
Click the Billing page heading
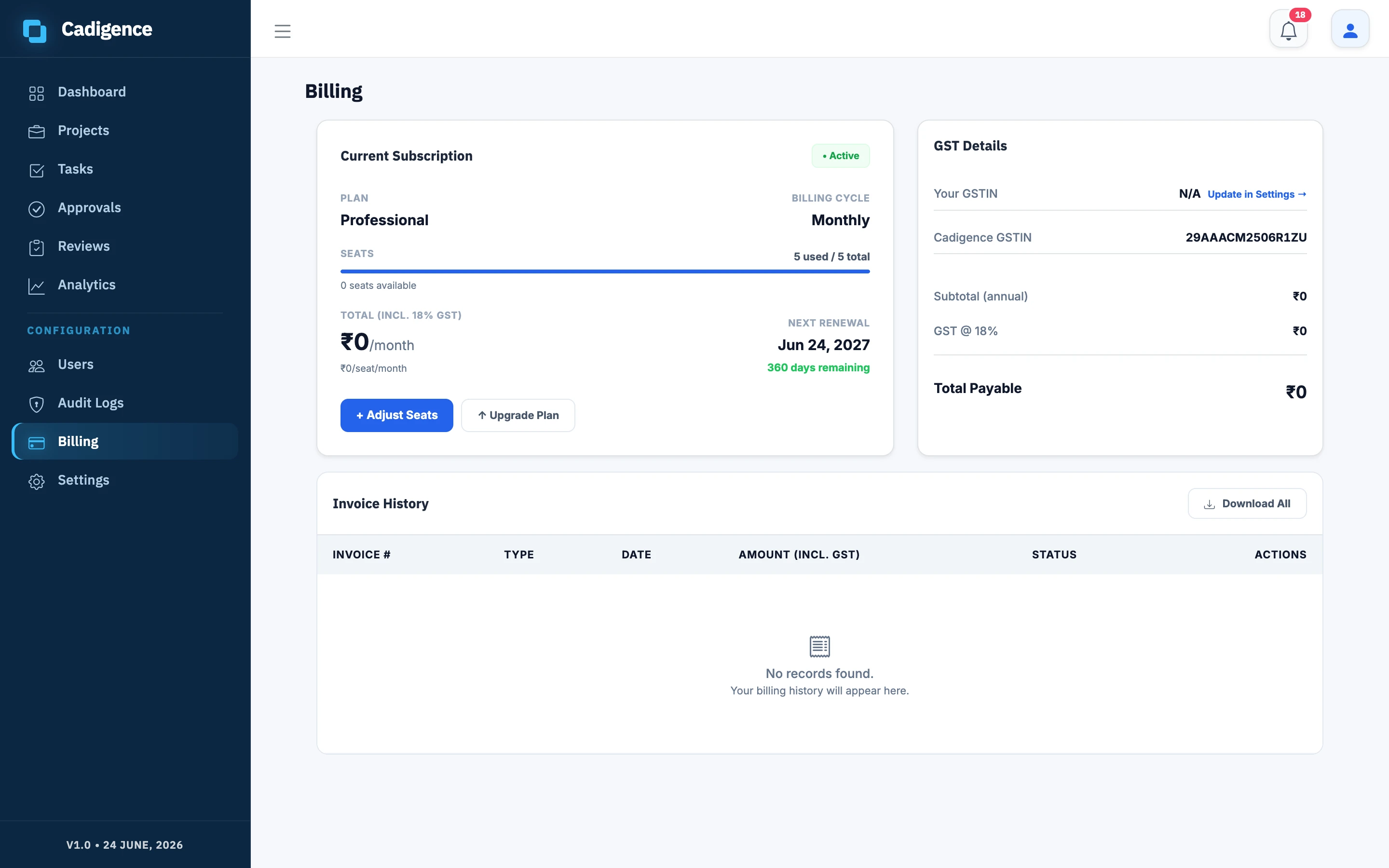point(333,91)
